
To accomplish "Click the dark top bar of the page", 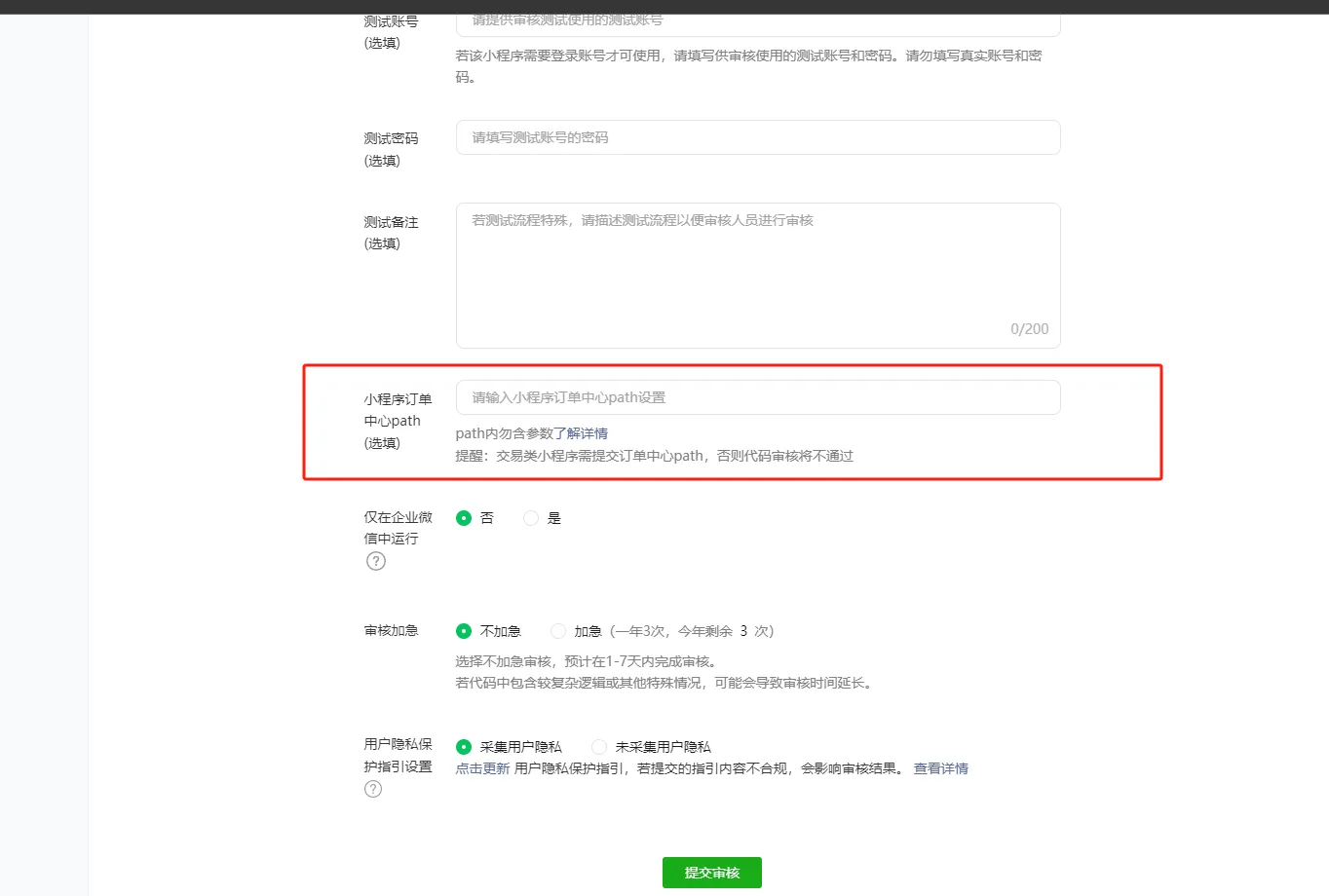I will point(664,7).
